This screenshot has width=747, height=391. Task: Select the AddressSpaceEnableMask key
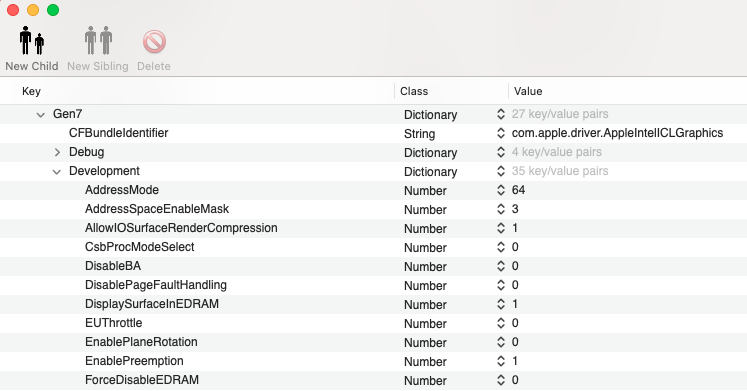click(x=157, y=209)
